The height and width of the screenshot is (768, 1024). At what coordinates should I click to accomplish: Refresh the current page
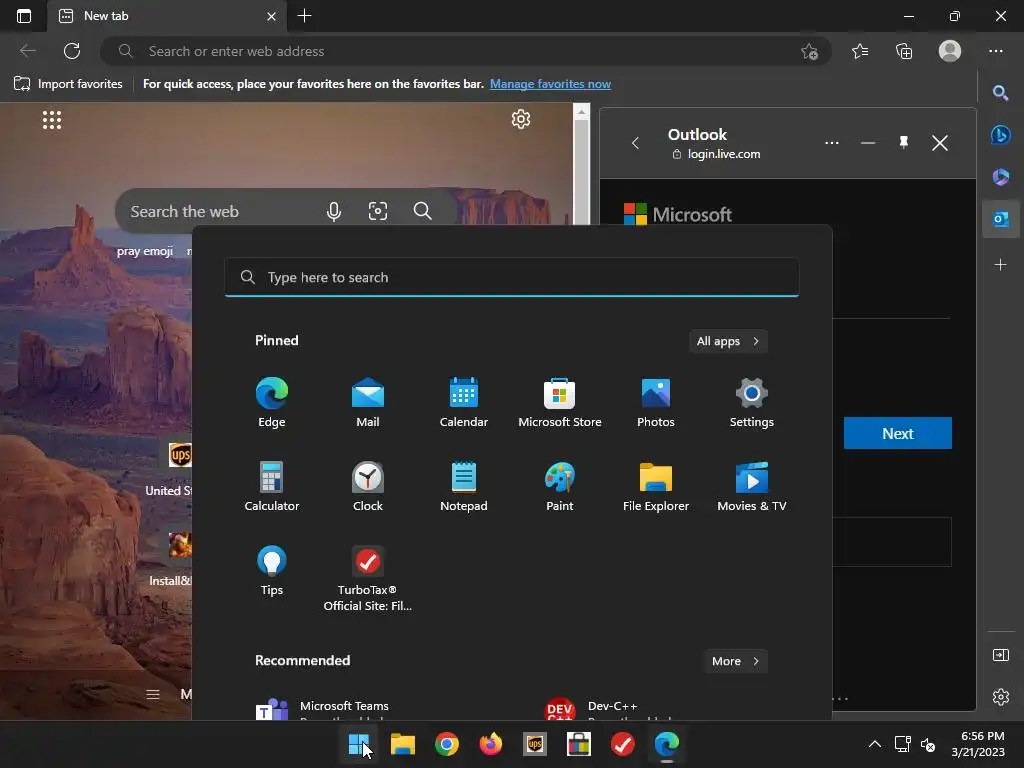[x=72, y=51]
